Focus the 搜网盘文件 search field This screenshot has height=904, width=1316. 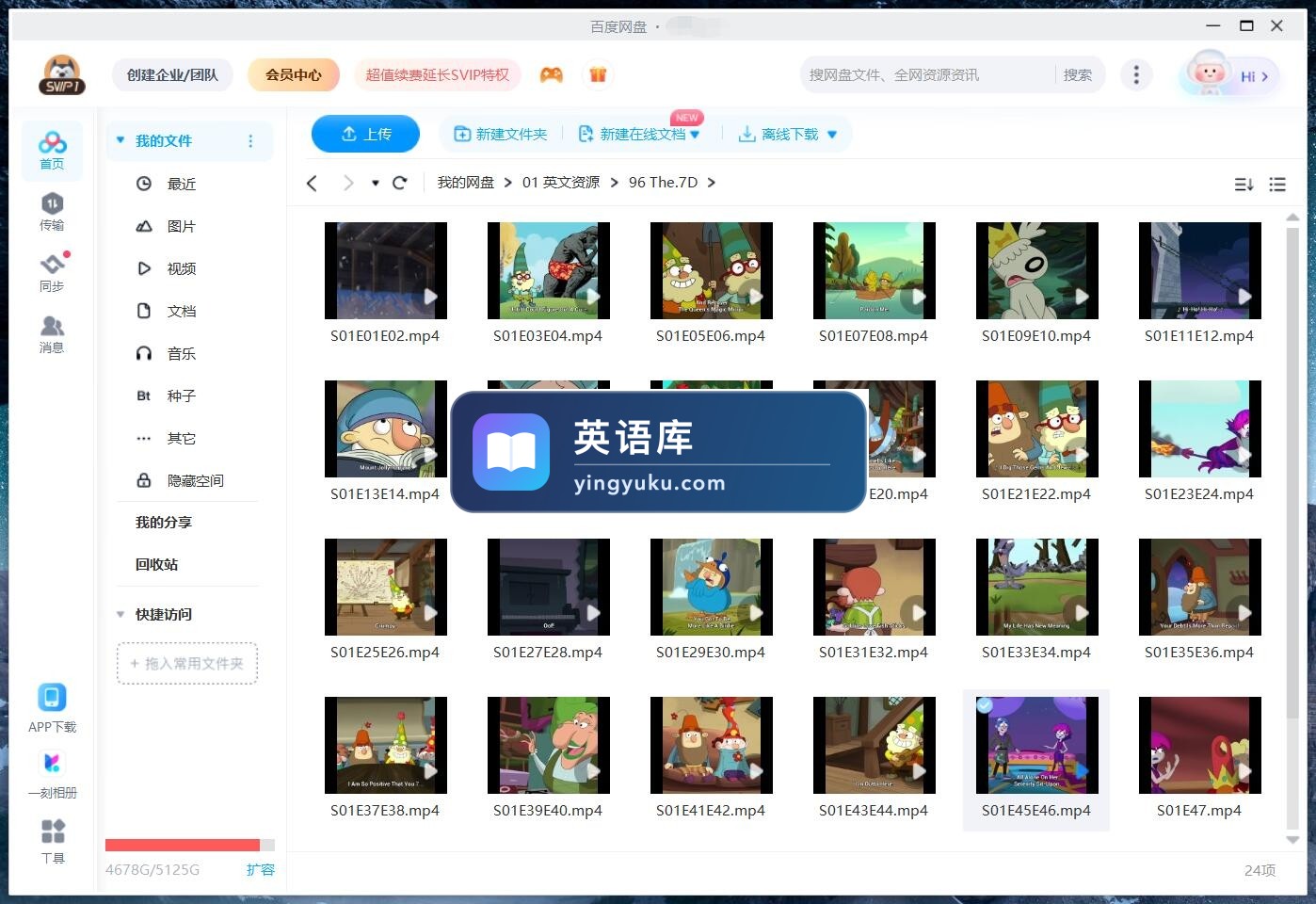point(927,74)
